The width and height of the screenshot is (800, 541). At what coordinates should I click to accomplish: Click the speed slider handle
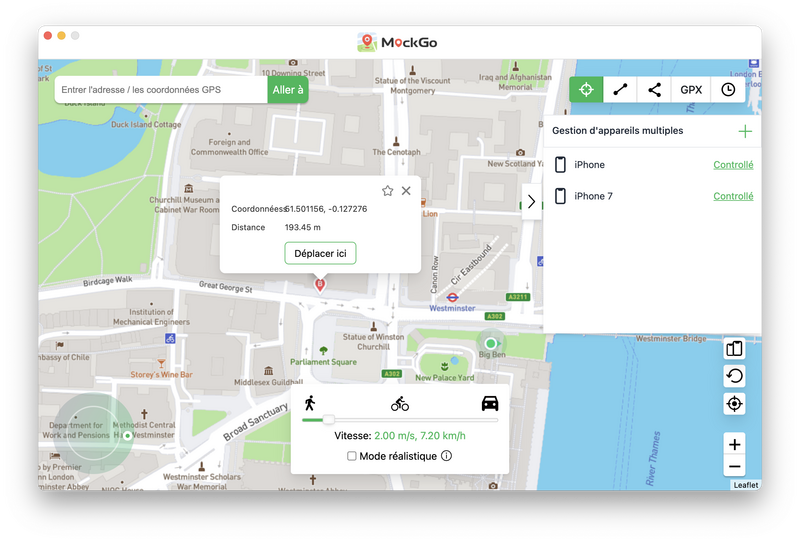(329, 420)
